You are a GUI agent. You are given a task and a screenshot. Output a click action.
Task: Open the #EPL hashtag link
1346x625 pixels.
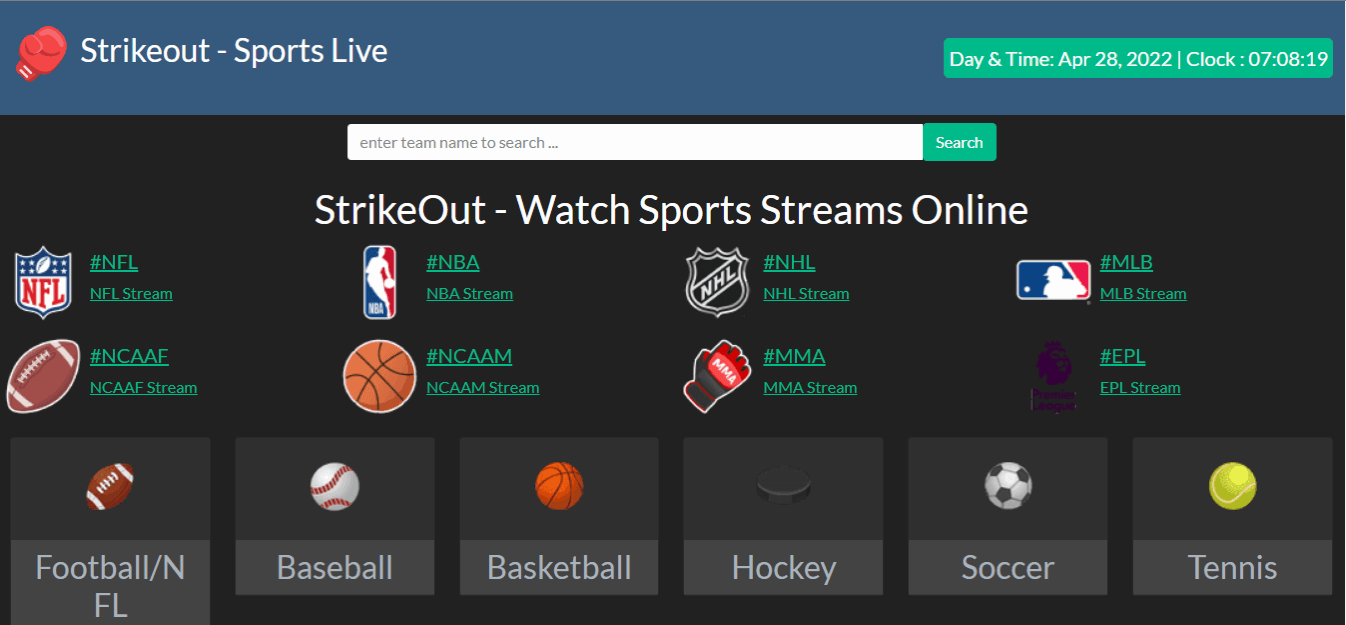pyautogui.click(x=1123, y=357)
